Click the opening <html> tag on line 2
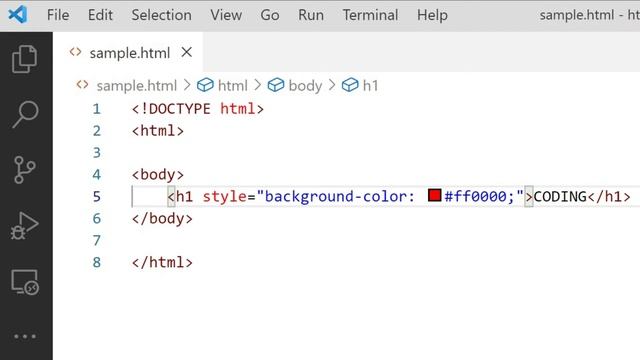This screenshot has height=360, width=640. pos(158,131)
